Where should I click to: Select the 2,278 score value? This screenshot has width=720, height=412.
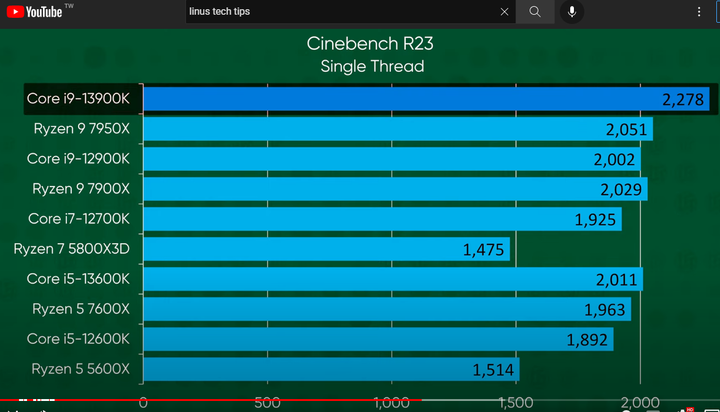[683, 100]
